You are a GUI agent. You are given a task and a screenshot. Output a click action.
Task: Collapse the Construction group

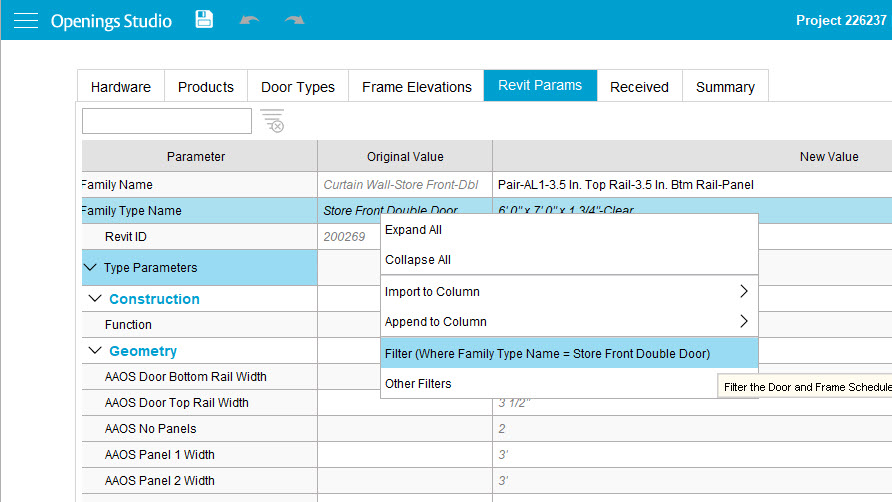coord(96,299)
